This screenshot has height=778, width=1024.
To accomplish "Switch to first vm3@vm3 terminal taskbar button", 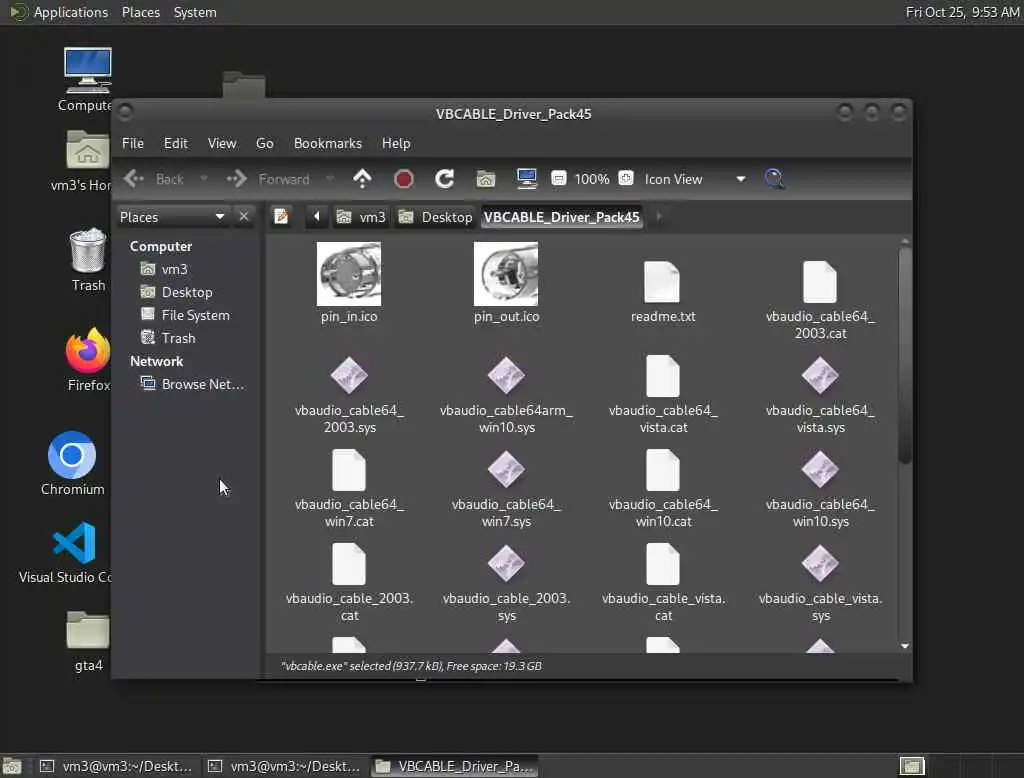I will point(116,766).
